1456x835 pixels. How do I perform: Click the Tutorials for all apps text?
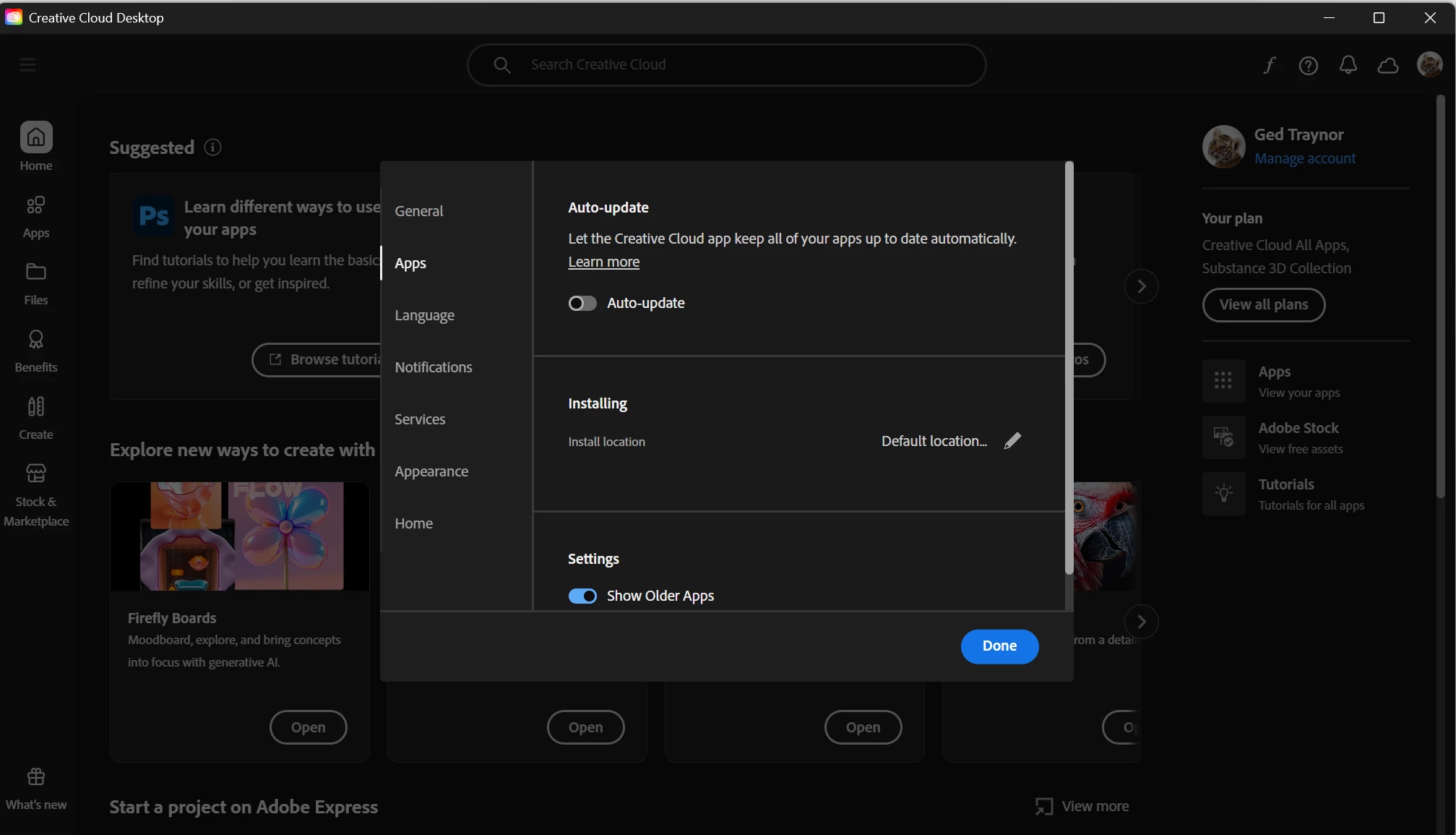point(1311,505)
